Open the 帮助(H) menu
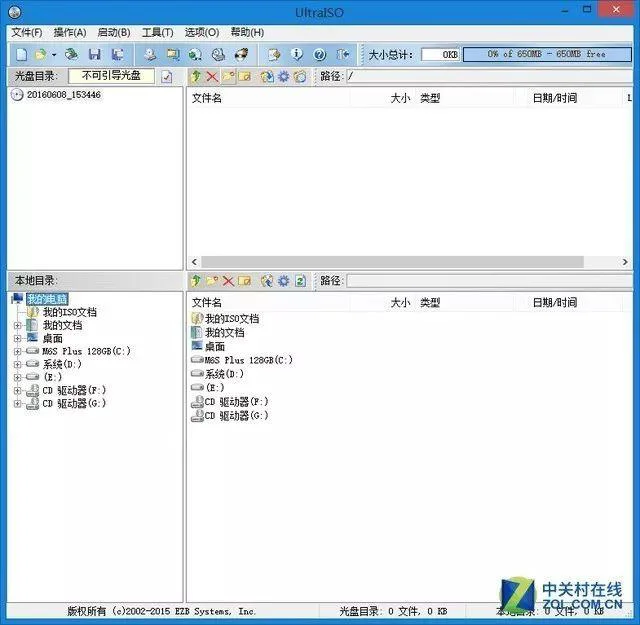 pos(247,32)
